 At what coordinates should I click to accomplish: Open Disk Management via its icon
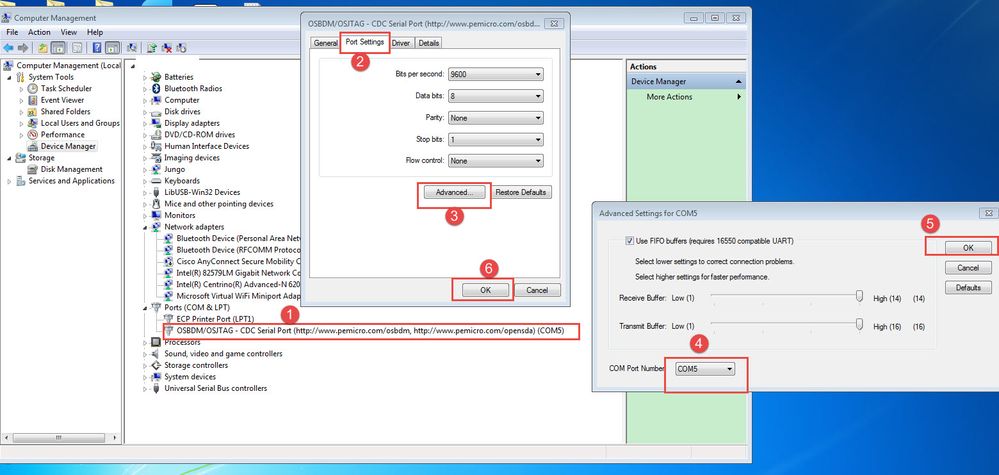click(x=33, y=169)
